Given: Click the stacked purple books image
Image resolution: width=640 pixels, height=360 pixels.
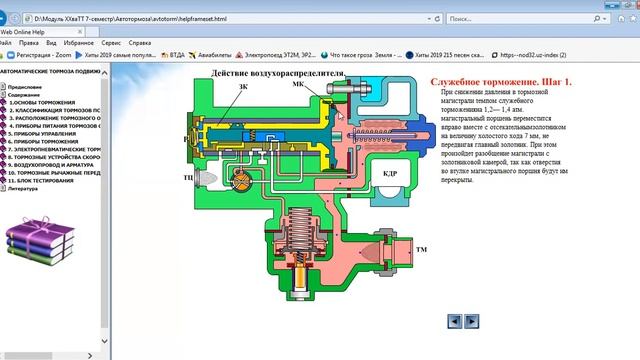Looking at the screenshot, I should 40,241.
